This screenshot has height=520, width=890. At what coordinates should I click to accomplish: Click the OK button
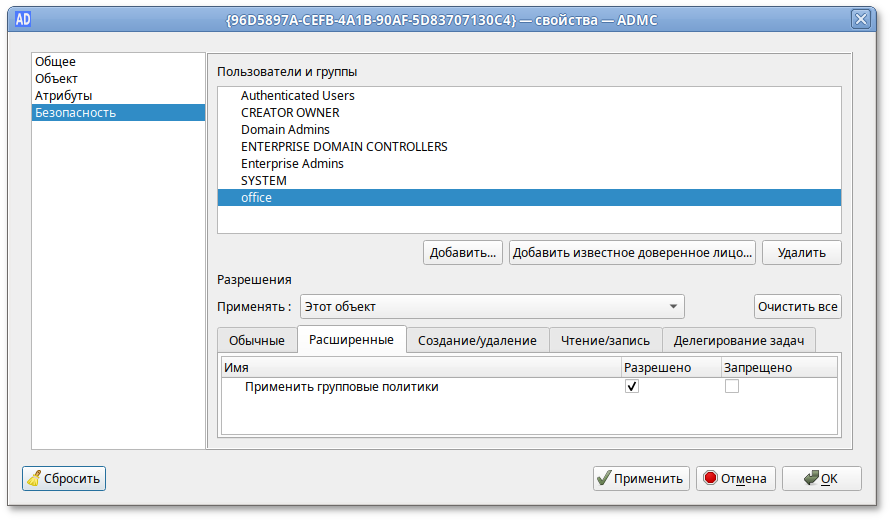822,479
